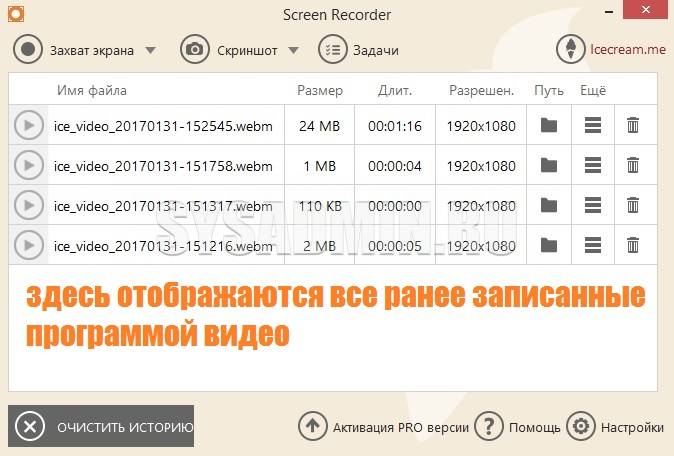The width and height of the screenshot is (674, 456).
Task: Click the screen capture record icon
Action: [x=28, y=49]
